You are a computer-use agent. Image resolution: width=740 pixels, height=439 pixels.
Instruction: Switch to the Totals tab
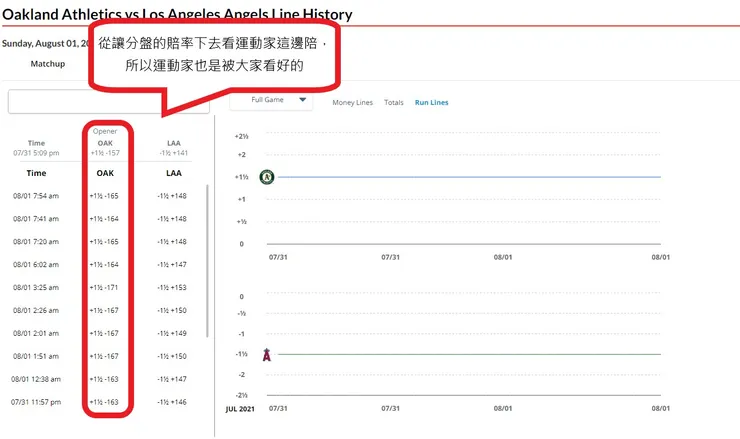click(394, 102)
